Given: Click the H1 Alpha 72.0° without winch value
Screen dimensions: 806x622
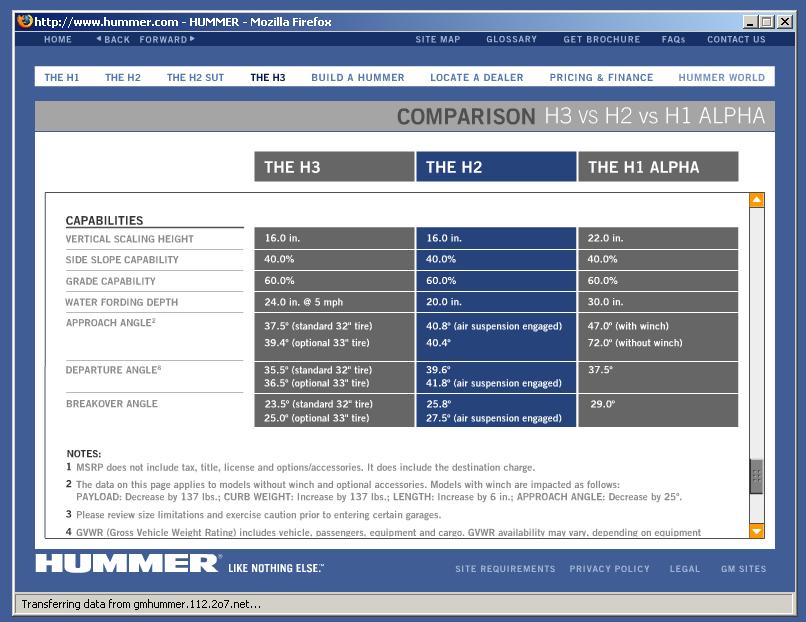Looking at the screenshot, I should tap(635, 343).
